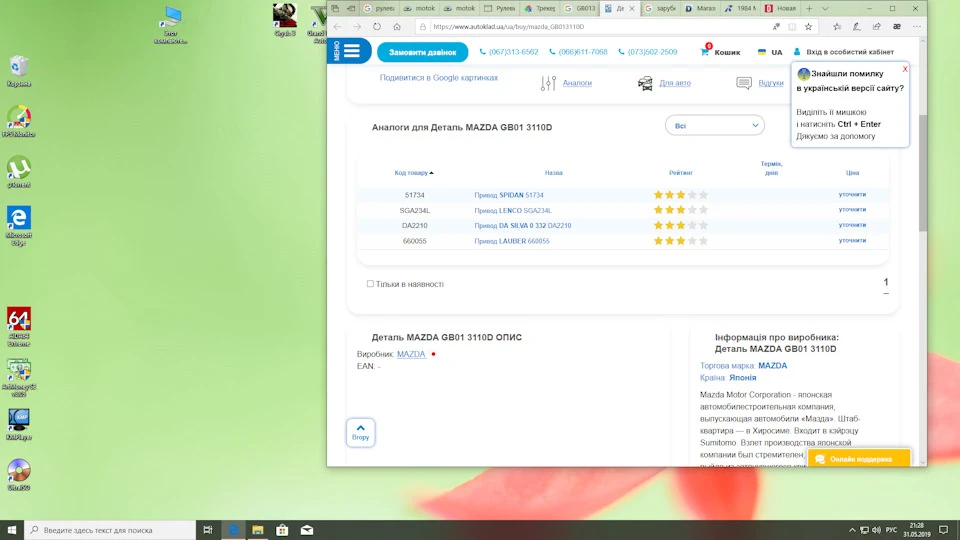Open the Всі filter dropdown
This screenshot has width=960, height=540.
(714, 126)
